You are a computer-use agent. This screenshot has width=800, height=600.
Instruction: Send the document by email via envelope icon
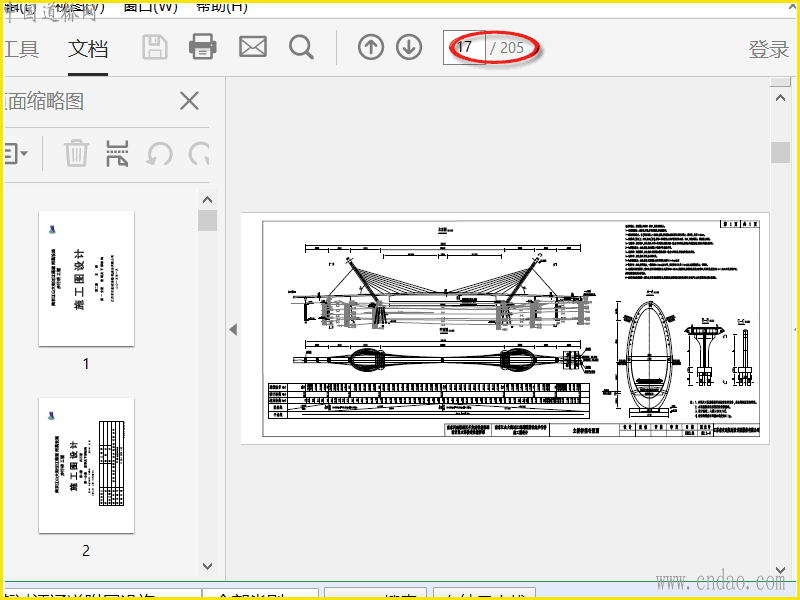[253, 47]
